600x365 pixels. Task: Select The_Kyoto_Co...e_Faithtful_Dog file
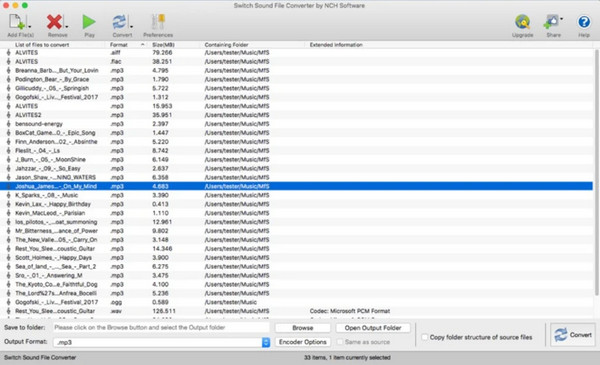[297, 285]
